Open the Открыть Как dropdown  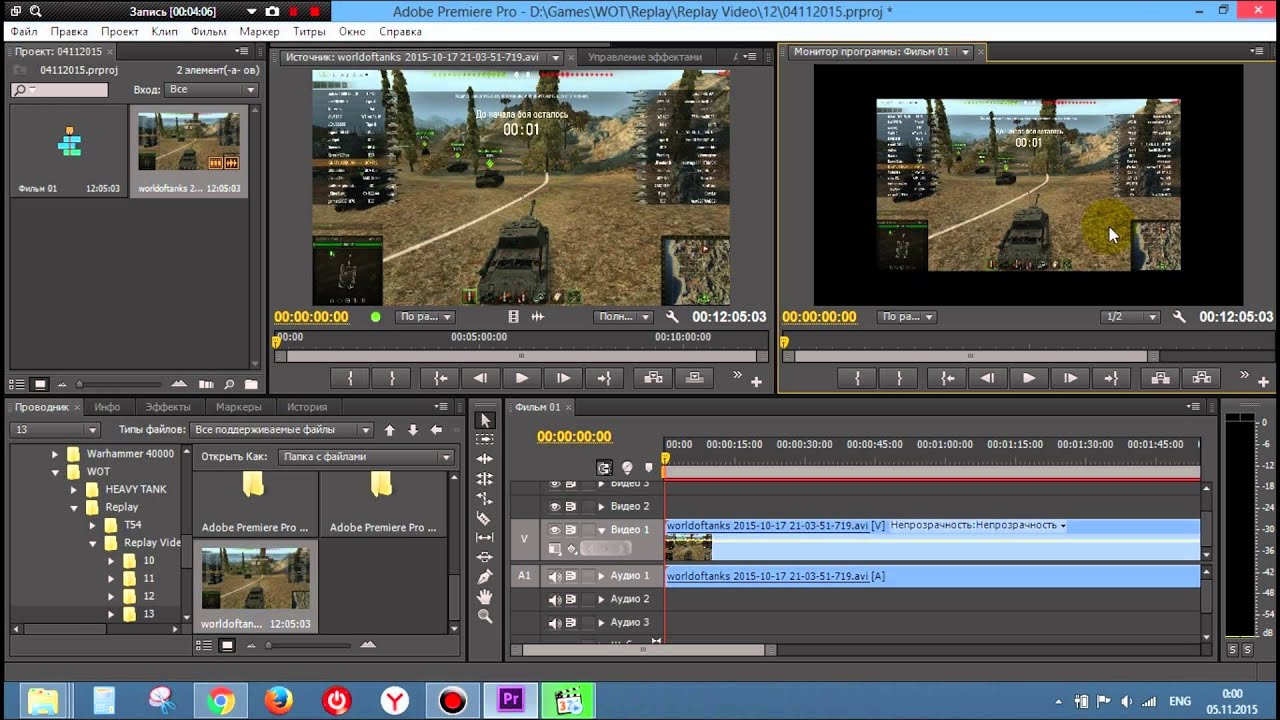(x=366, y=457)
